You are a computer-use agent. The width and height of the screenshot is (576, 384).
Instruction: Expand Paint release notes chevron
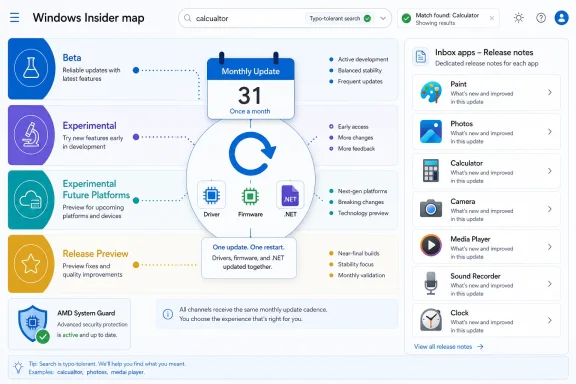point(550,92)
